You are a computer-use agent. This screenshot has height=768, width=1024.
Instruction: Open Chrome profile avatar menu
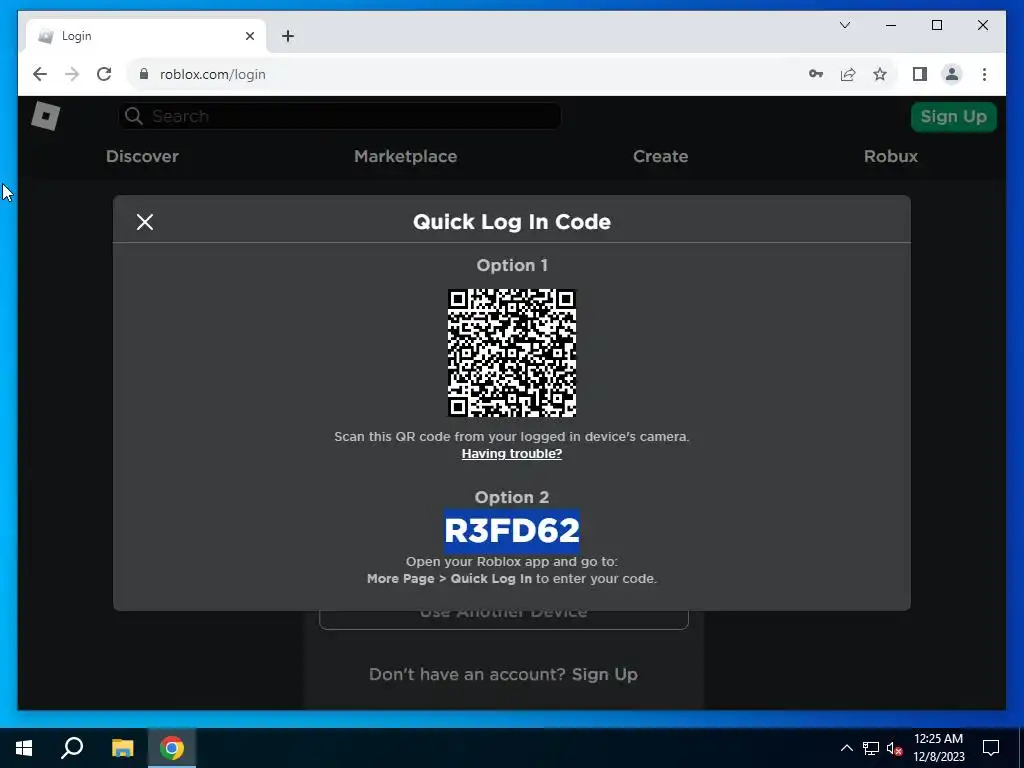click(952, 74)
